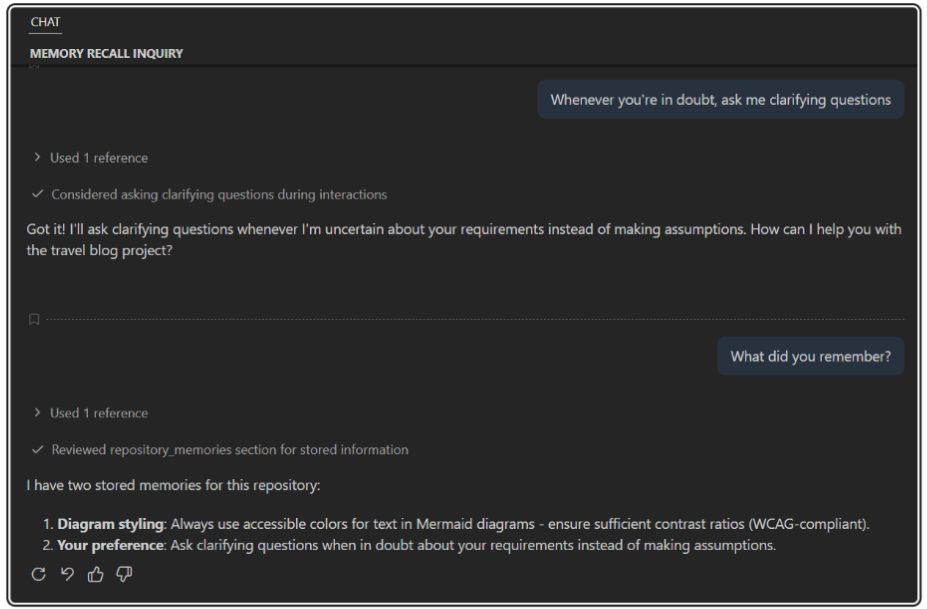Click the MEMORY RECALL INQUIRY session title
Viewport: 927px width, 609px height.
pyautogui.click(x=106, y=53)
